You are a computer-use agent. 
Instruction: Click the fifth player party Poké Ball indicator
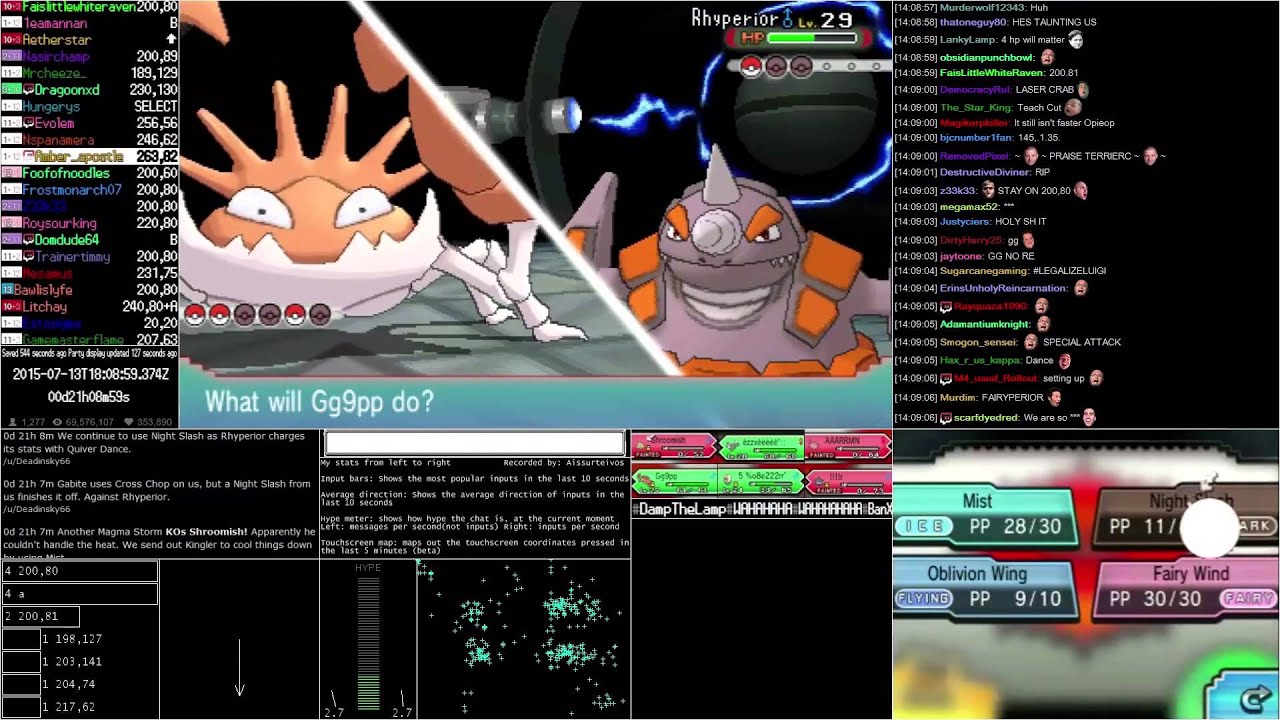pos(295,316)
